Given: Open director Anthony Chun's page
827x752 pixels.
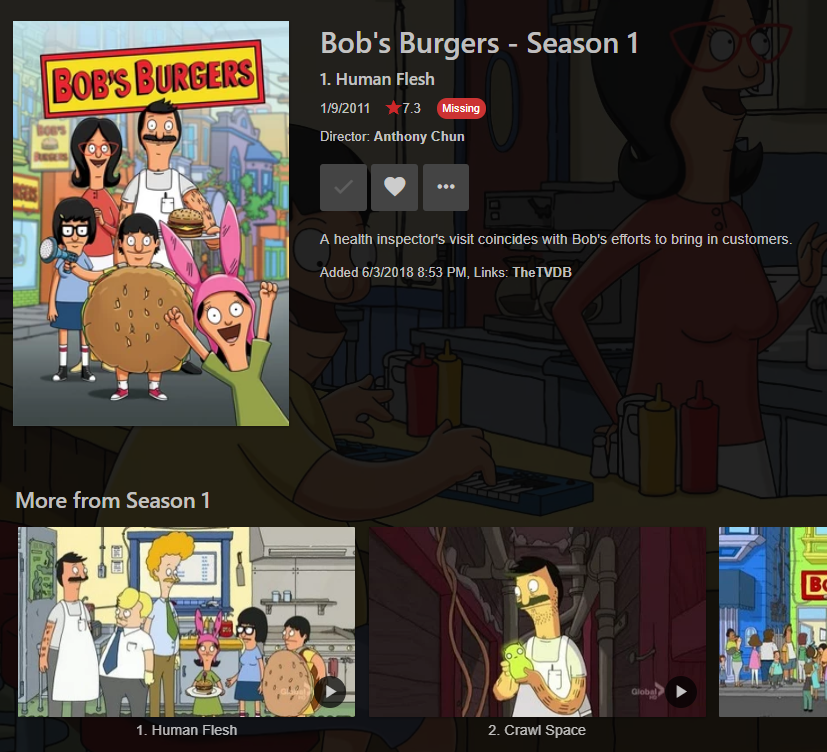Looking at the screenshot, I should (419, 137).
